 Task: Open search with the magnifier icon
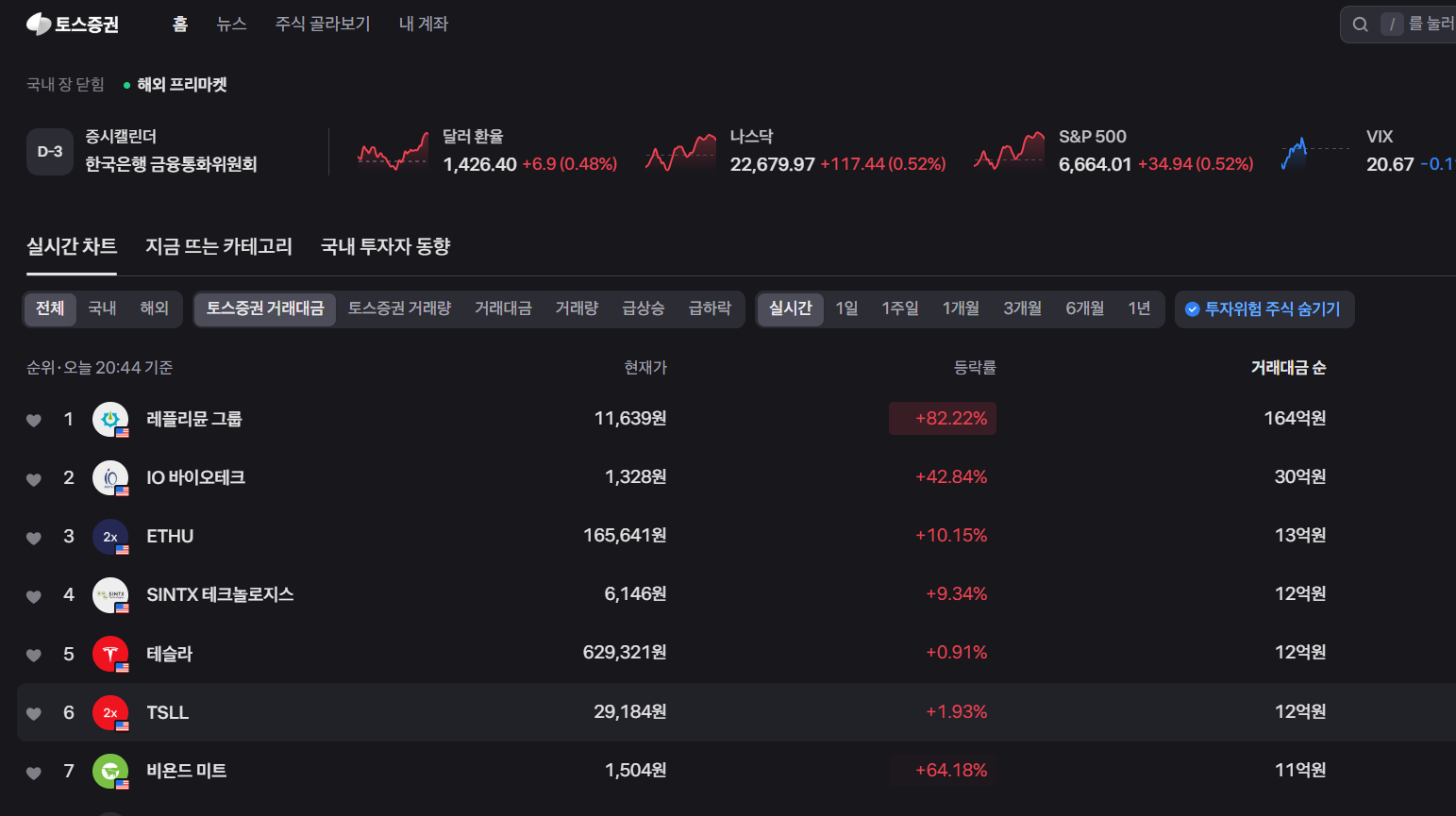(x=1360, y=24)
